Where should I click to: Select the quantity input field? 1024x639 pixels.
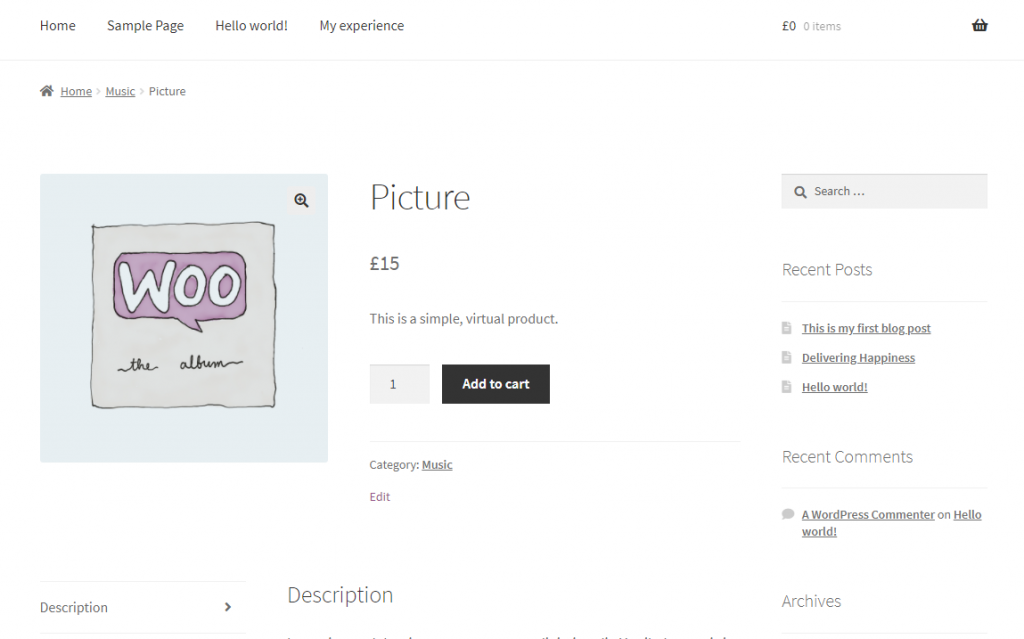[x=400, y=384]
